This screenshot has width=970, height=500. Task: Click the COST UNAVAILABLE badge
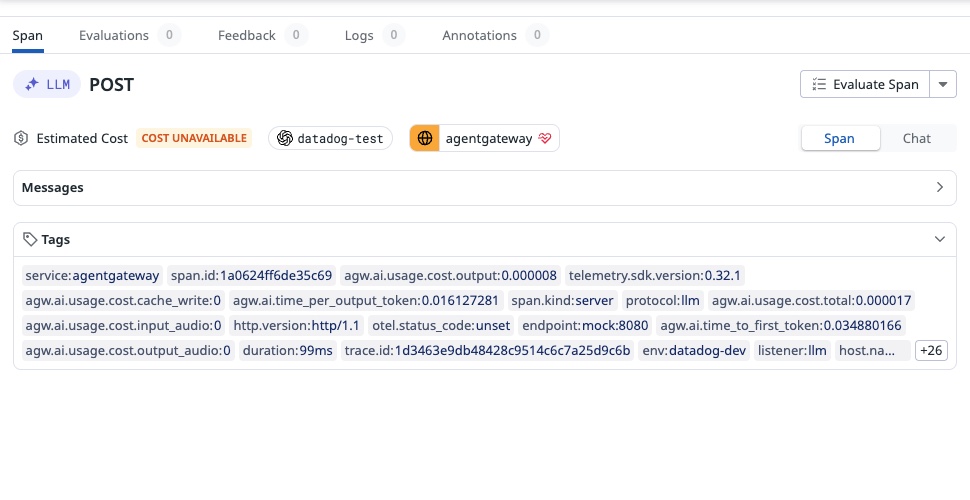[x=194, y=138]
